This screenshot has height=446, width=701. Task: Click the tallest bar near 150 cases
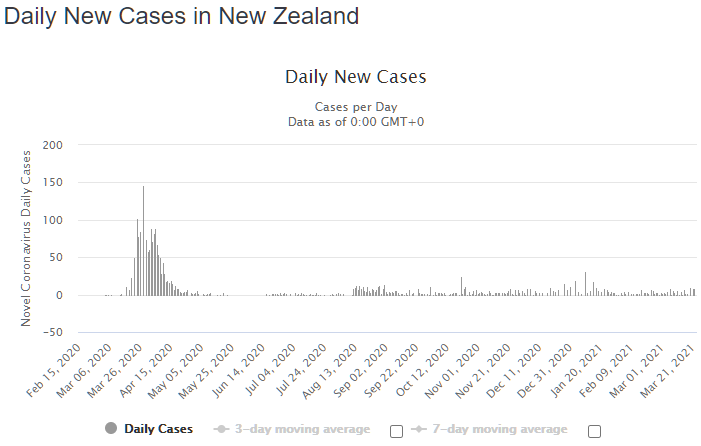[143, 240]
